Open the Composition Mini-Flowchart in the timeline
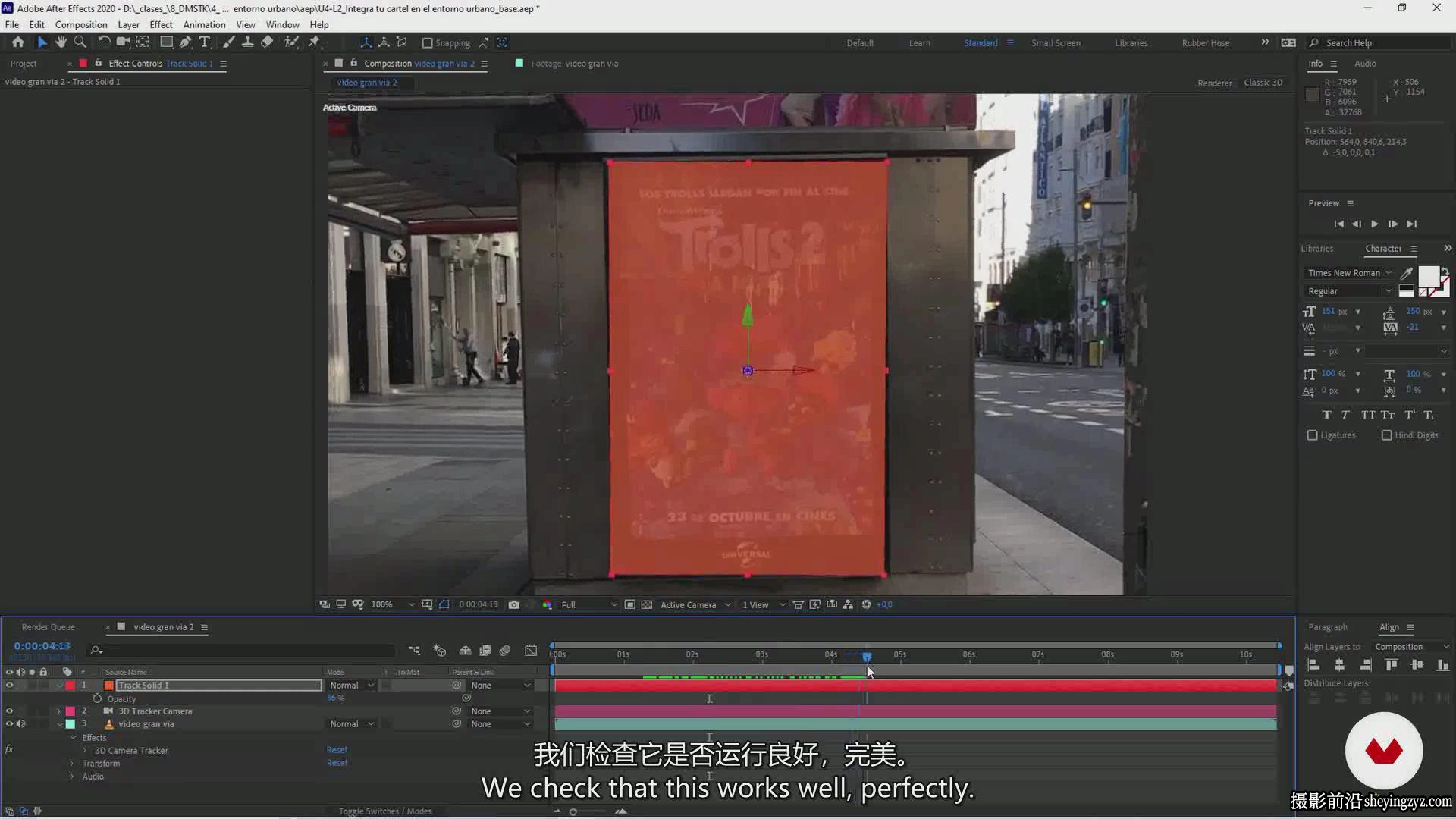Viewport: 1456px width, 819px height. click(x=414, y=651)
